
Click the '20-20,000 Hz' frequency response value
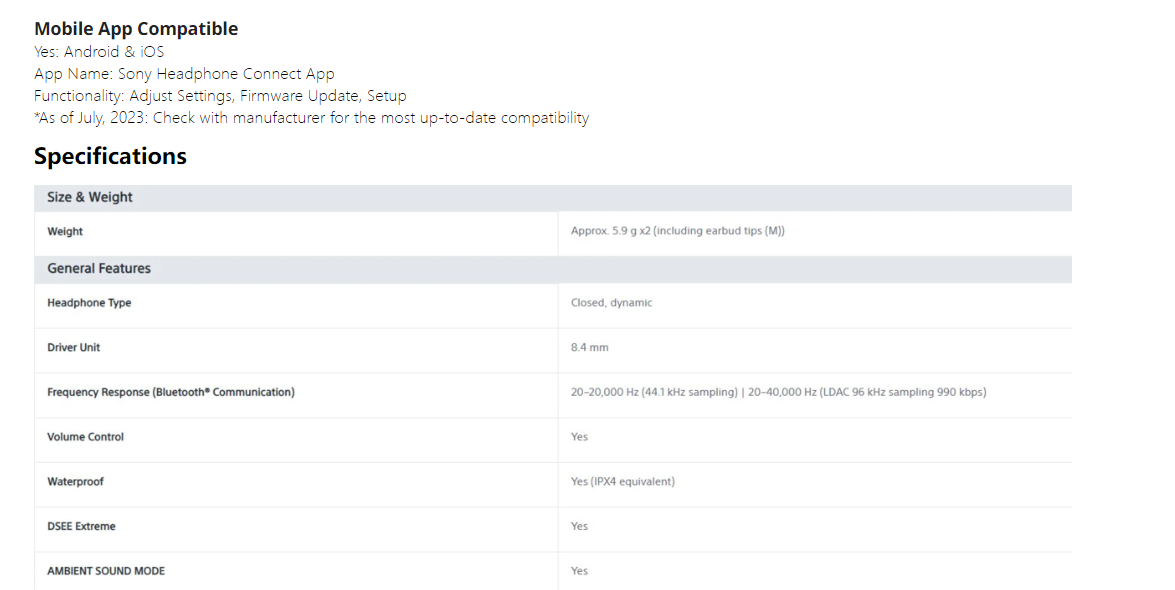coord(779,392)
